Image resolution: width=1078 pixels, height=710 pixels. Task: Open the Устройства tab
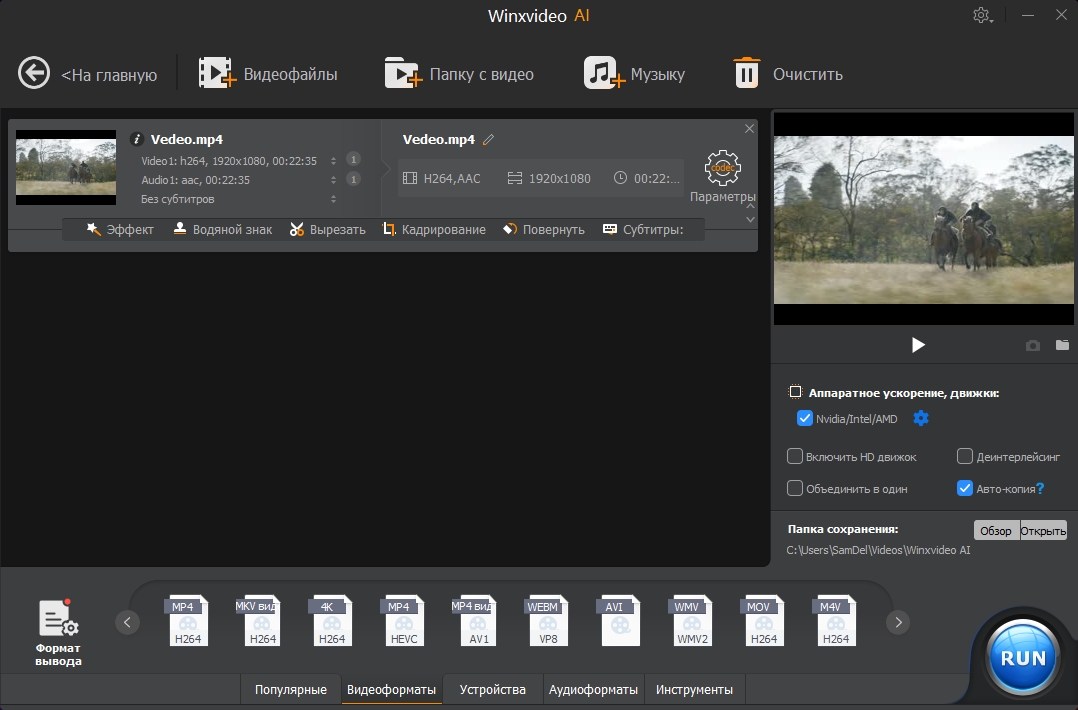tap(492, 690)
